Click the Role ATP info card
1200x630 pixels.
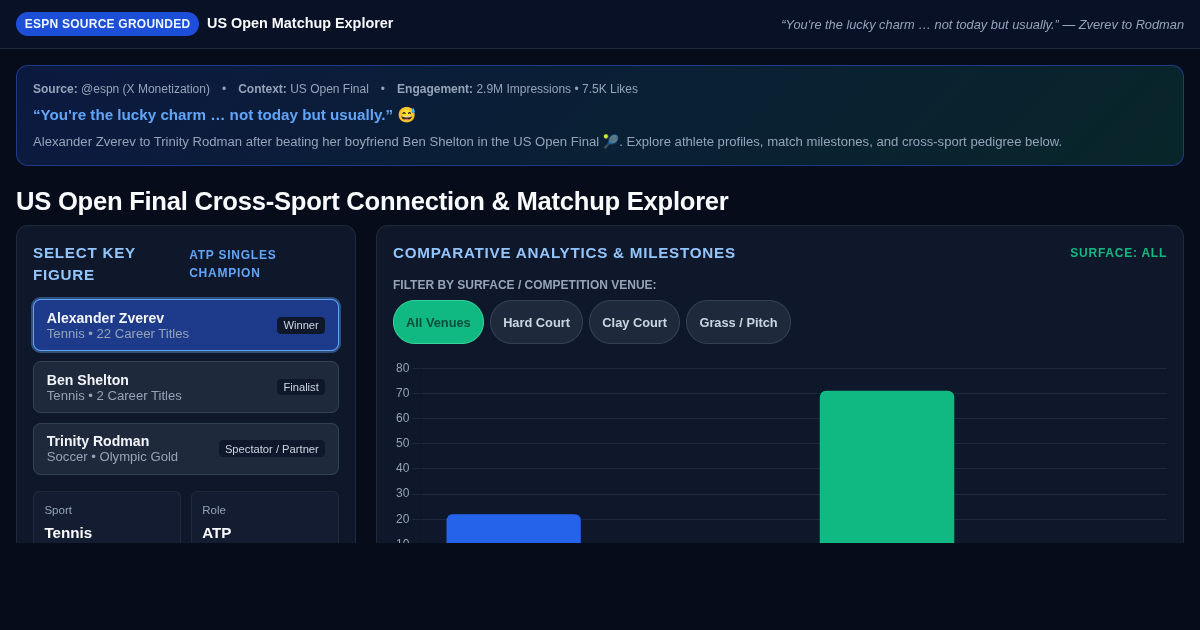click(x=265, y=517)
